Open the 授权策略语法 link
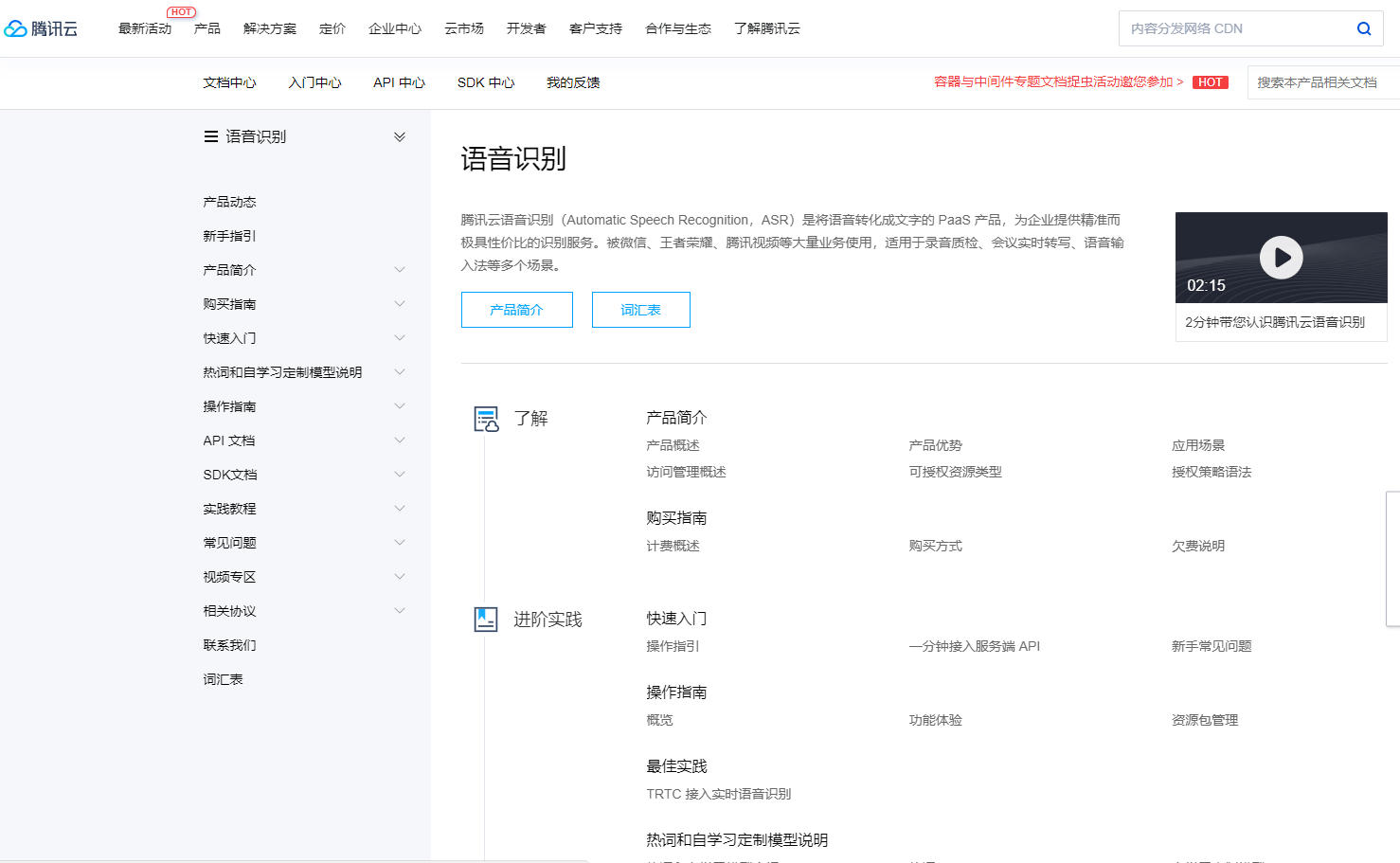The image size is (1400, 863). click(1212, 472)
